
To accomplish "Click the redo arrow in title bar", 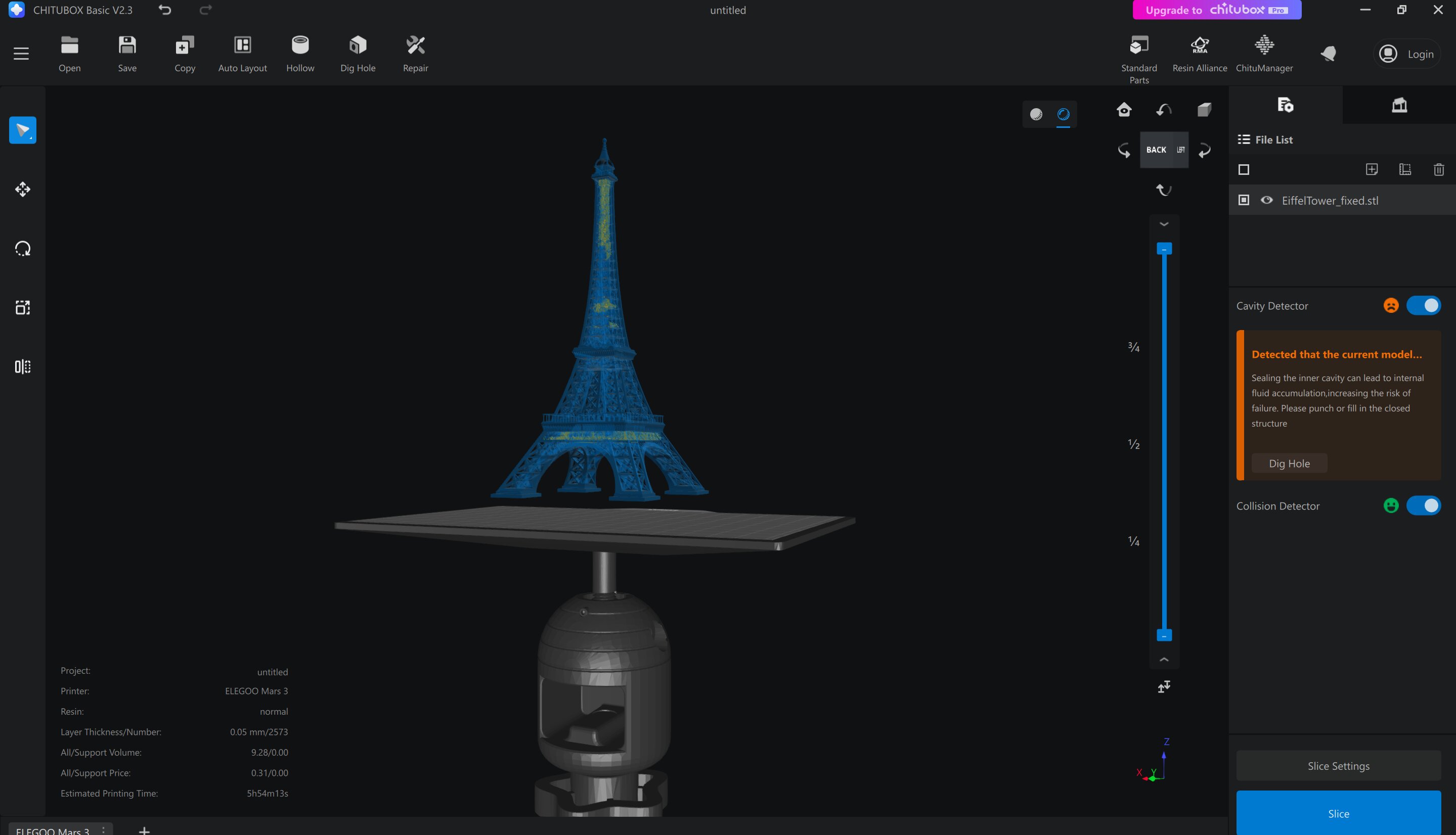I will click(x=205, y=10).
